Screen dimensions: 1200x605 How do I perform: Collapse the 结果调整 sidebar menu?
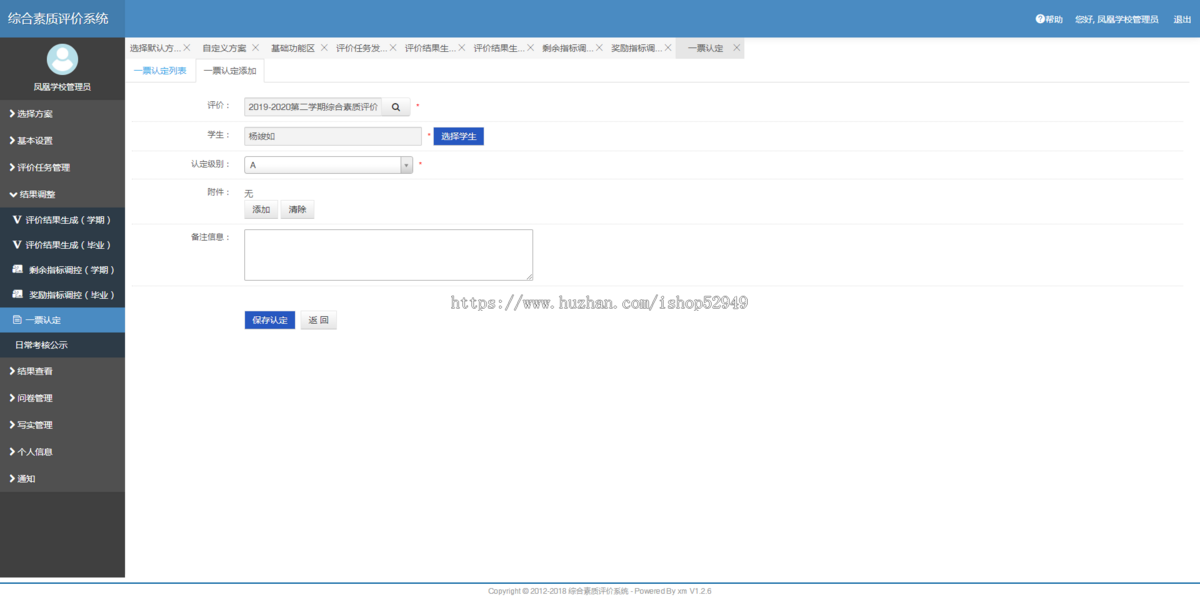coord(62,194)
